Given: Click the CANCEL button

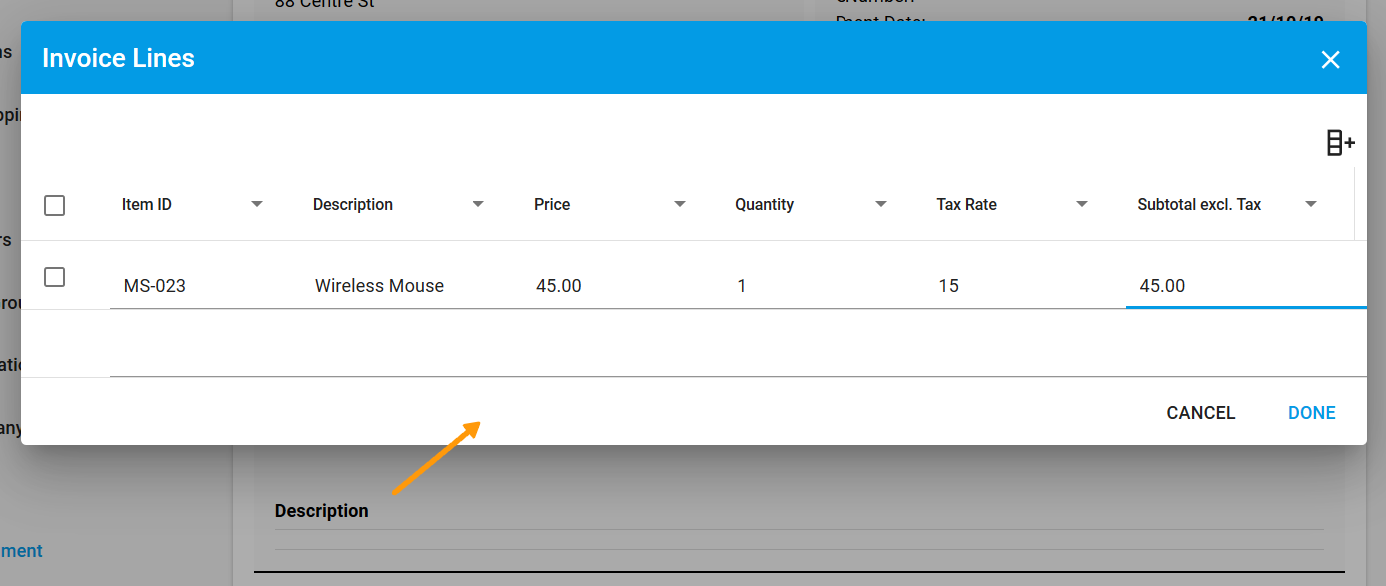Looking at the screenshot, I should [x=1200, y=412].
